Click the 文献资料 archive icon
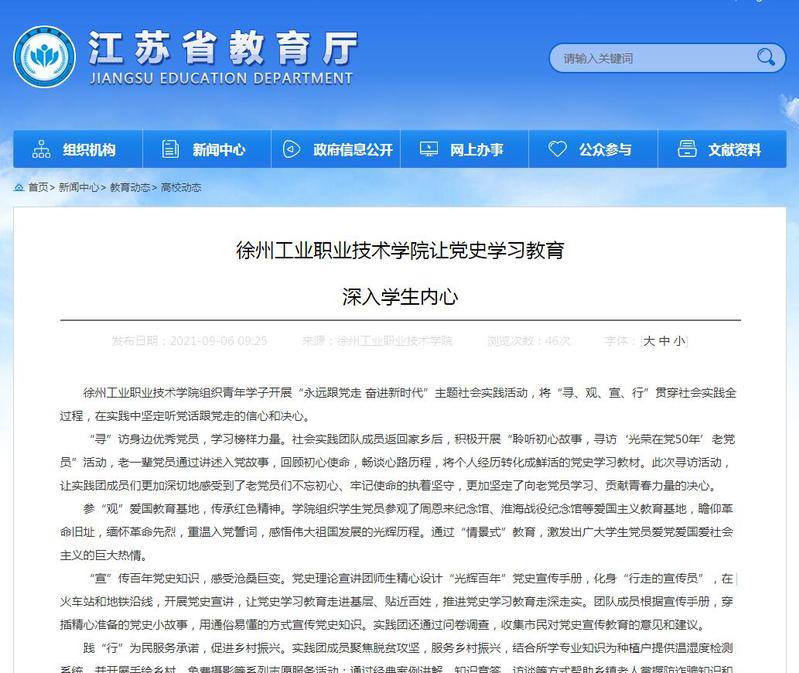 click(x=687, y=150)
